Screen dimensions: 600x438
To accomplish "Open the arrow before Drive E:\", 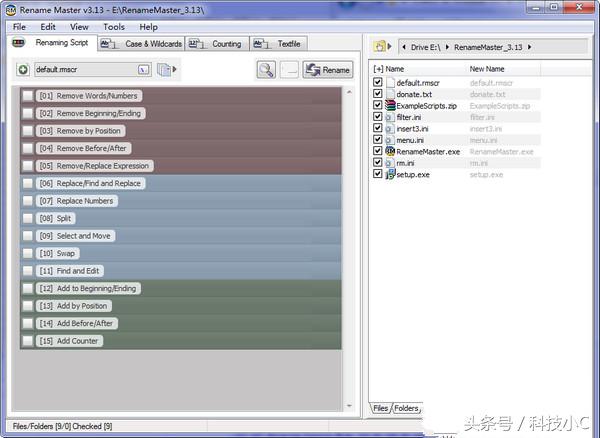I will pyautogui.click(x=404, y=47).
